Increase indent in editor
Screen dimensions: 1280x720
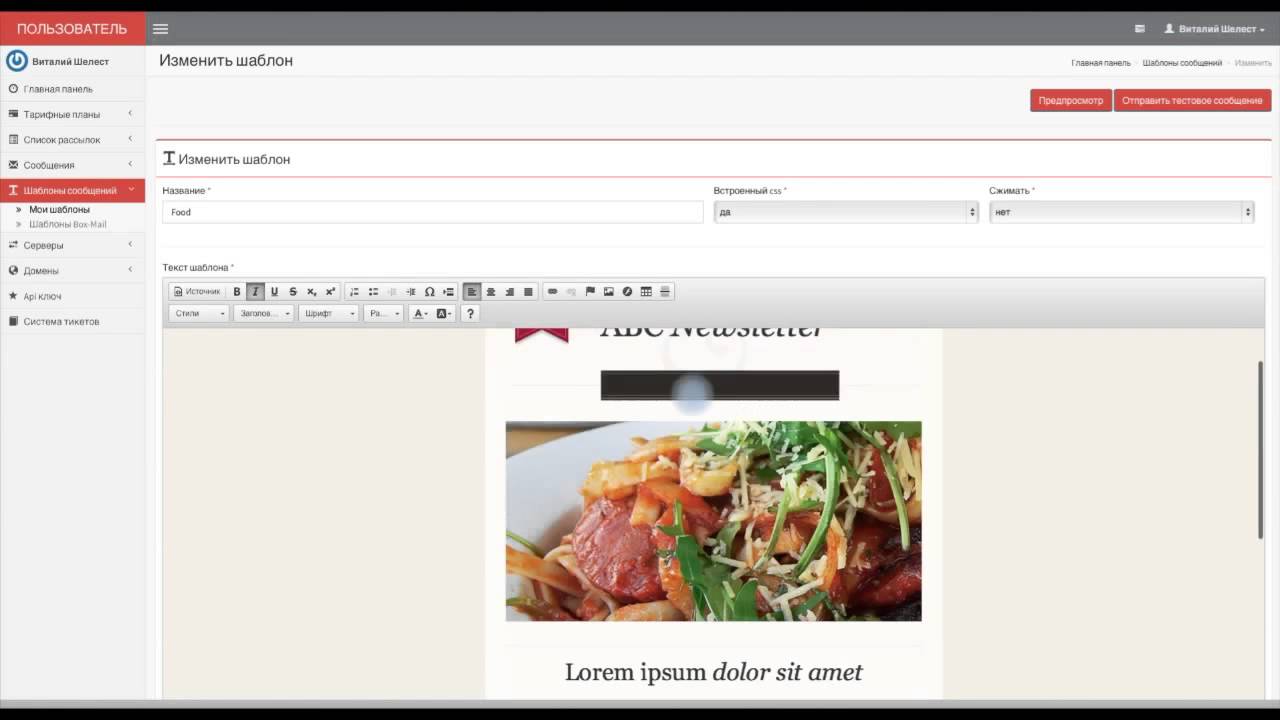pos(411,292)
